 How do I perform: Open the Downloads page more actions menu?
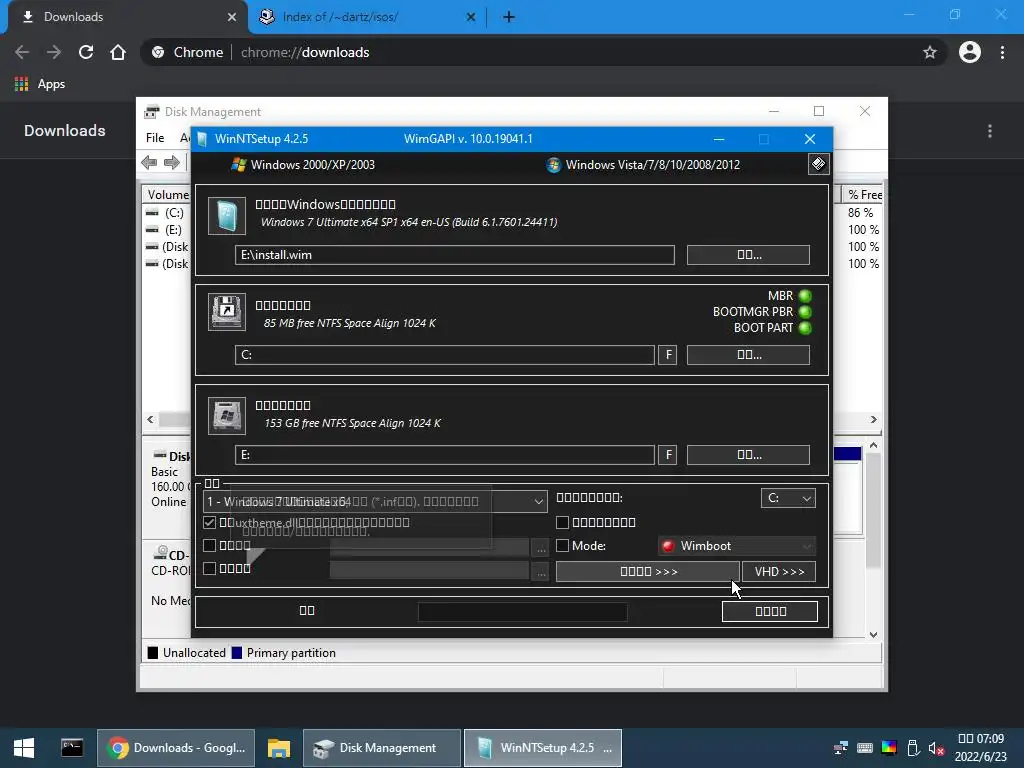990,131
